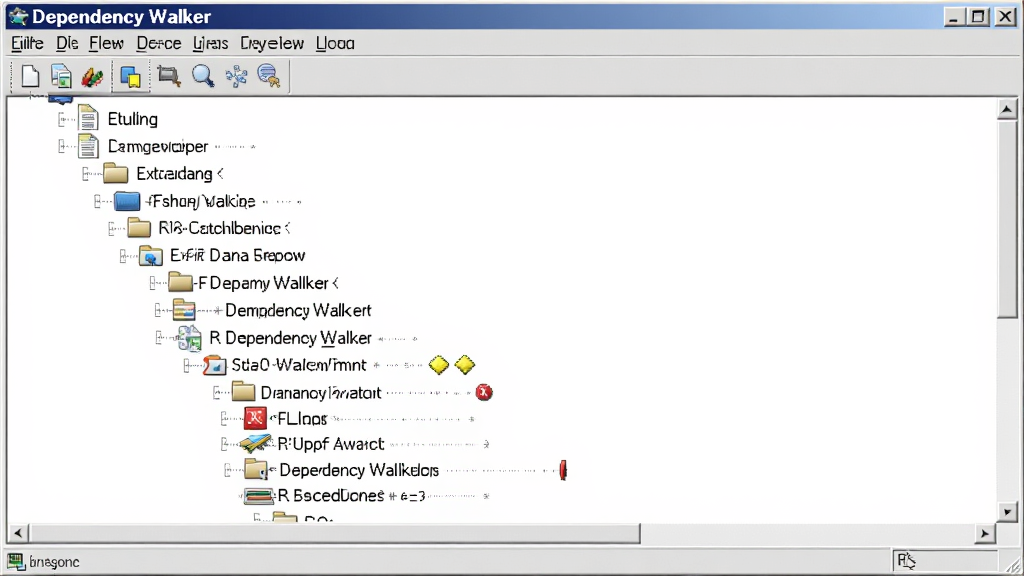1024x576 pixels.
Task: Click the red X icon beside FLlnps
Action: click(255, 418)
